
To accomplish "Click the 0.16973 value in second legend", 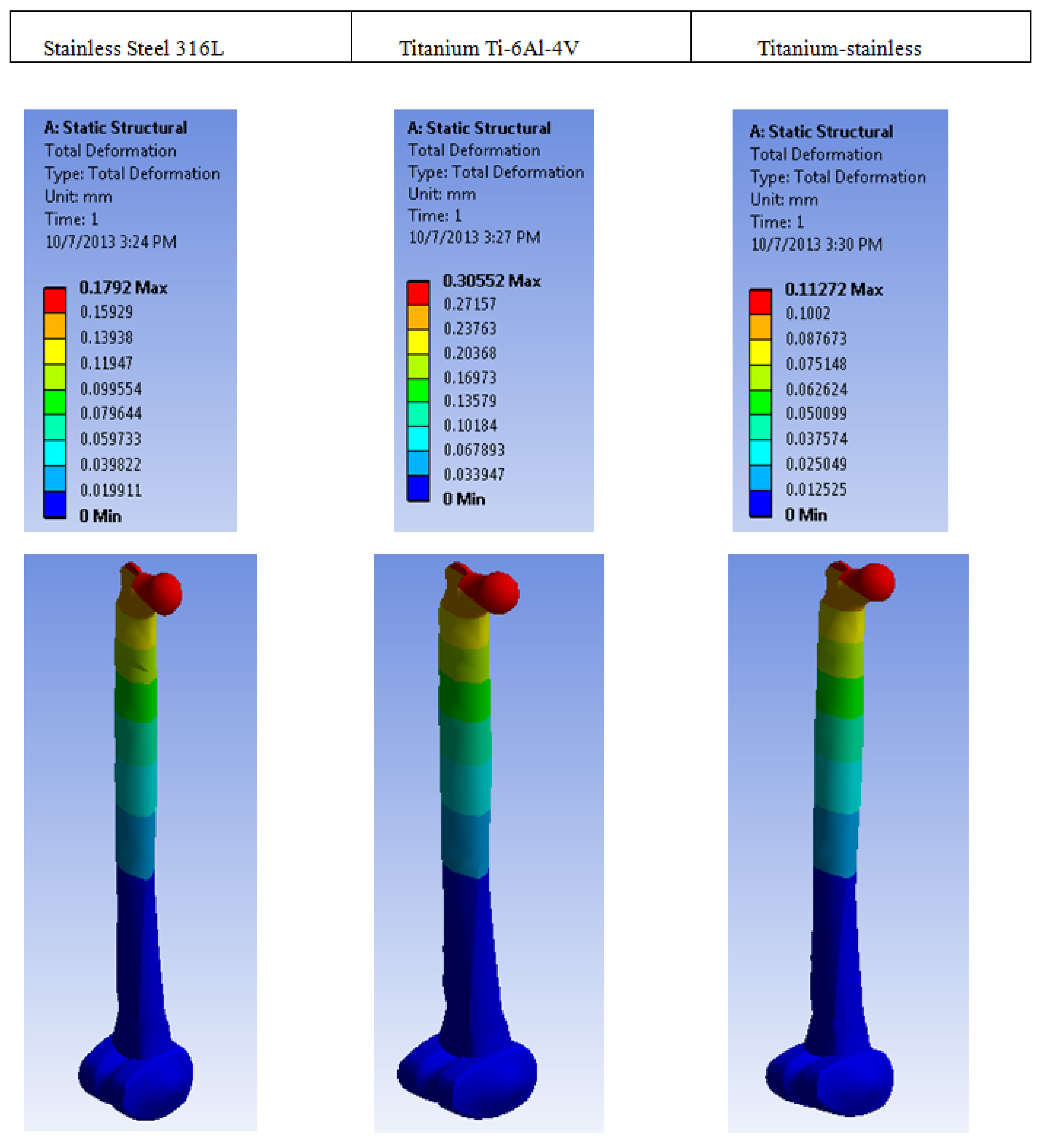I will point(470,377).
